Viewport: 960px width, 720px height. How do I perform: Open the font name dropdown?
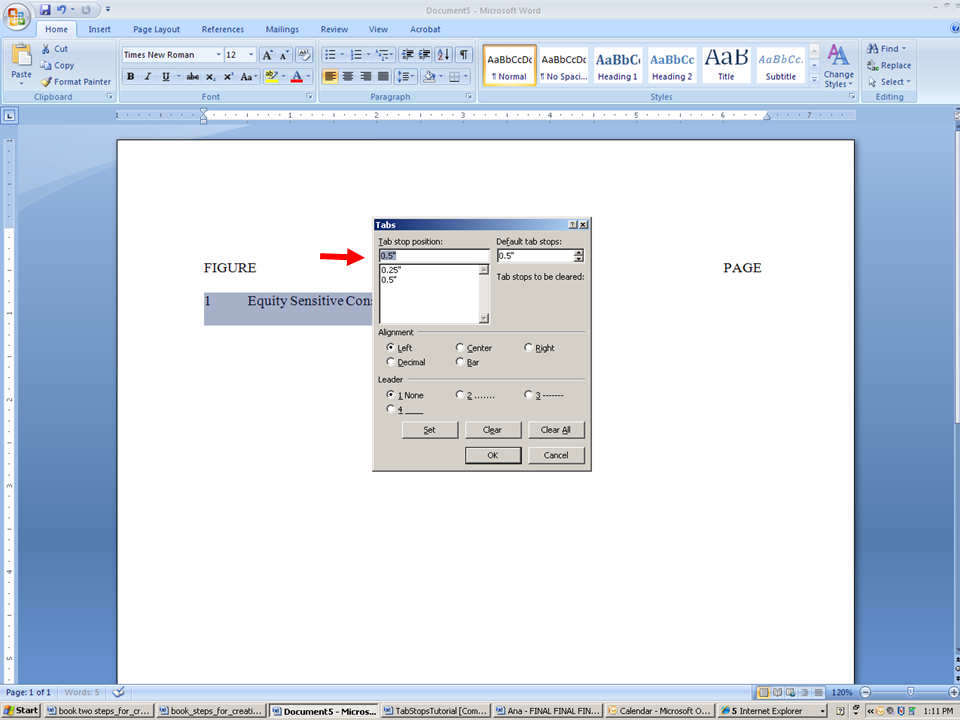point(218,55)
